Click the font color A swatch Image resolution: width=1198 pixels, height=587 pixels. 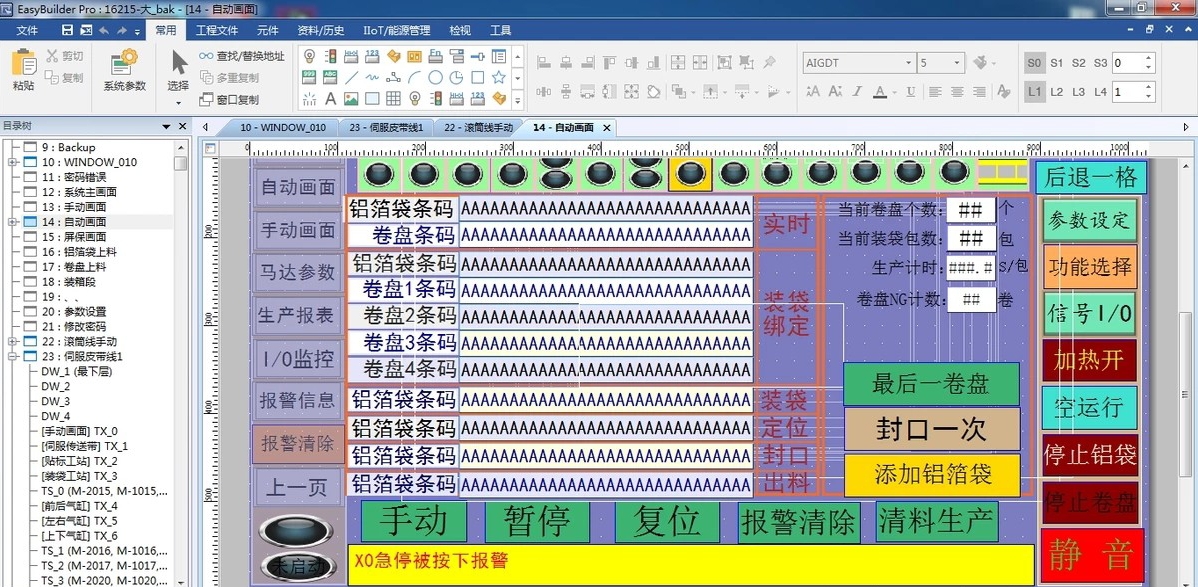pos(881,92)
